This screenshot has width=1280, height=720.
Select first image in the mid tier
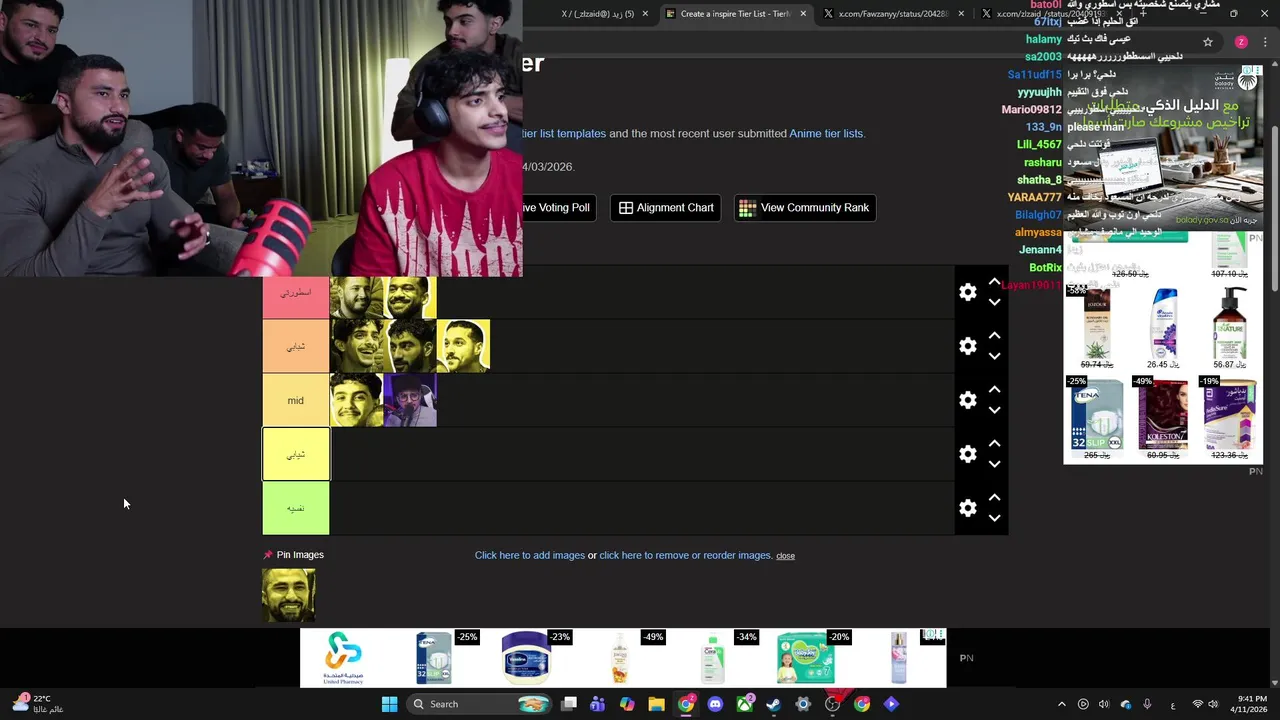(356, 400)
